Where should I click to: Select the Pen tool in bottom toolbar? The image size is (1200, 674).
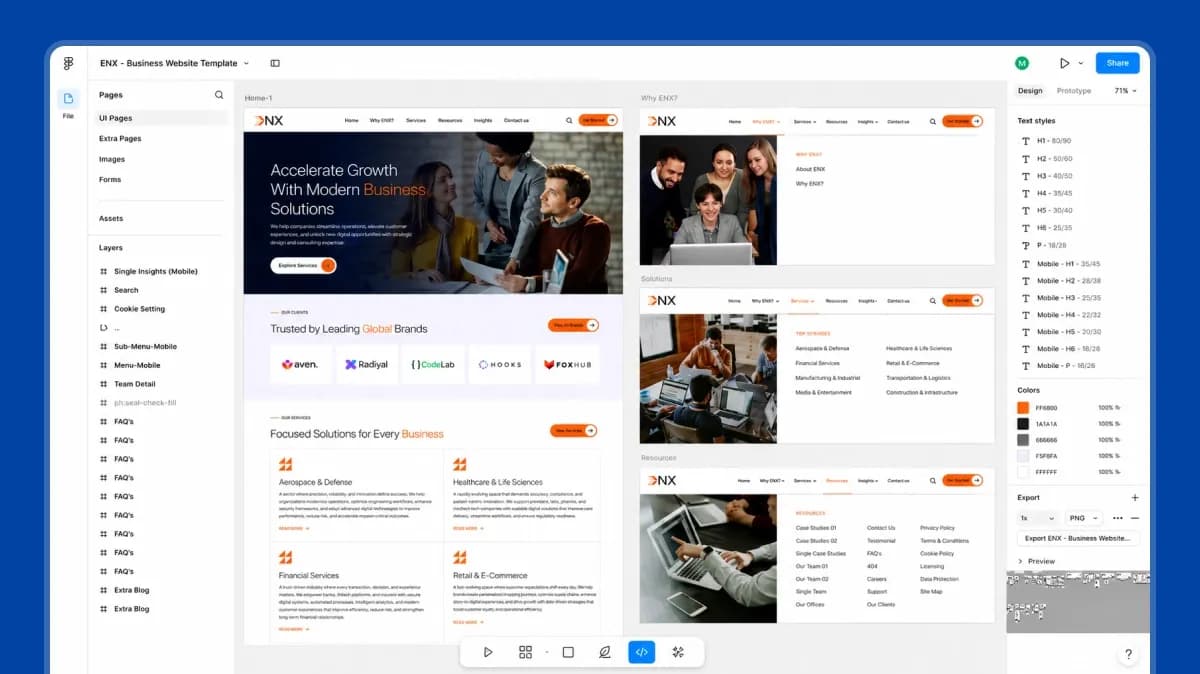(604, 652)
